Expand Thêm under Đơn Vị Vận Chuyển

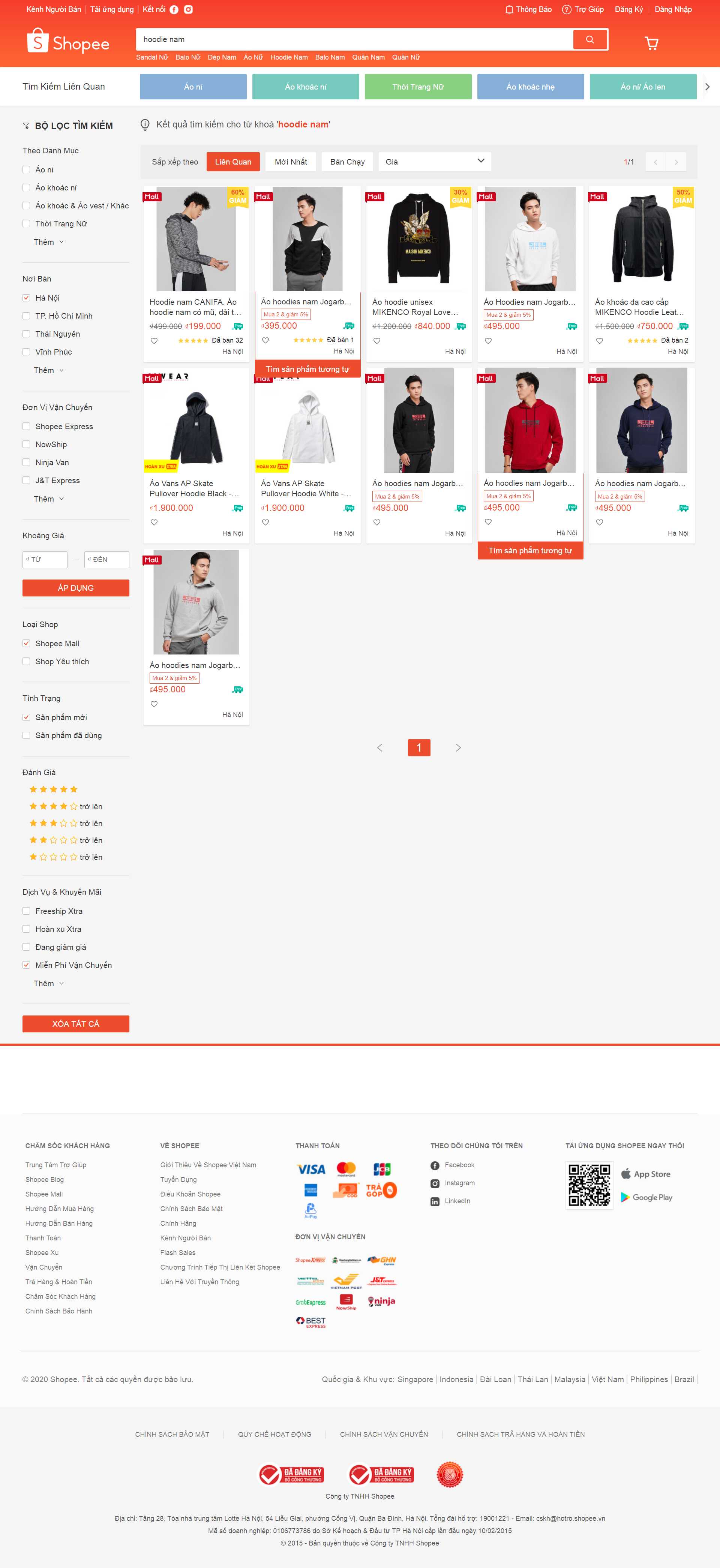tap(48, 499)
